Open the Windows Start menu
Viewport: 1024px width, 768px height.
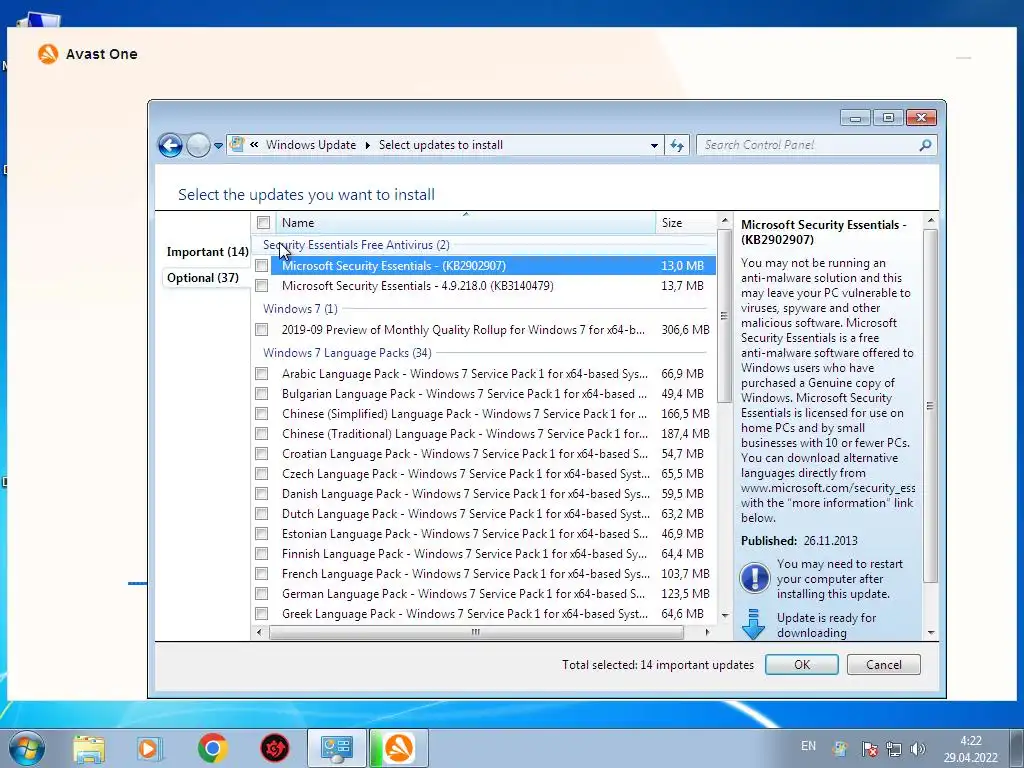pos(27,748)
